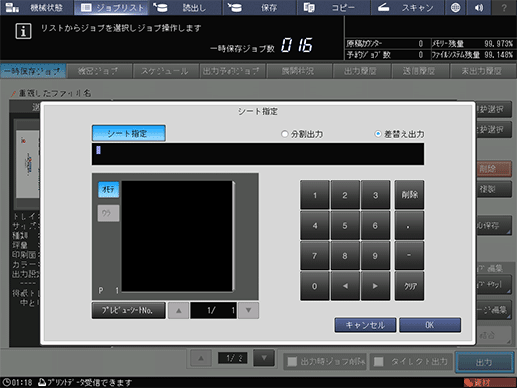This screenshot has height=388, width=517.
Task: Click the question mark help icon
Action: pos(504,7)
